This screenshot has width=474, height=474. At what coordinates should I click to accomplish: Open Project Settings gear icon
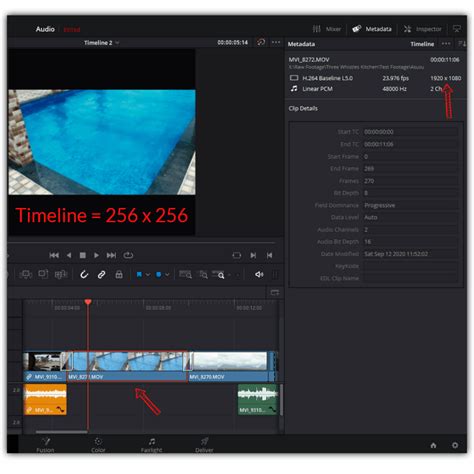[455, 445]
